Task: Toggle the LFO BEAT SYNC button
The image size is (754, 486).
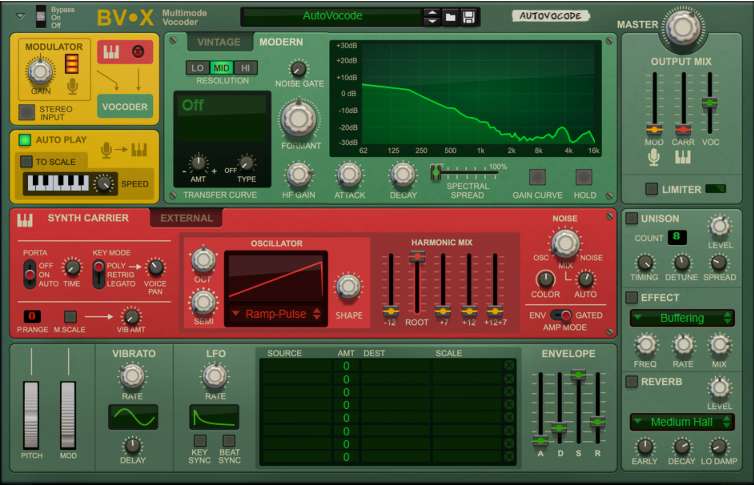Action: point(229,440)
